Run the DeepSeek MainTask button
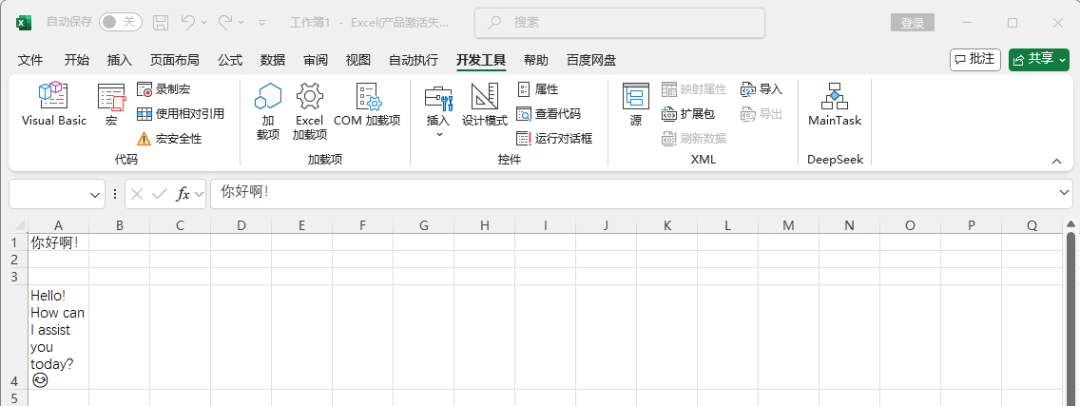The height and width of the screenshot is (406, 1080). [835, 105]
